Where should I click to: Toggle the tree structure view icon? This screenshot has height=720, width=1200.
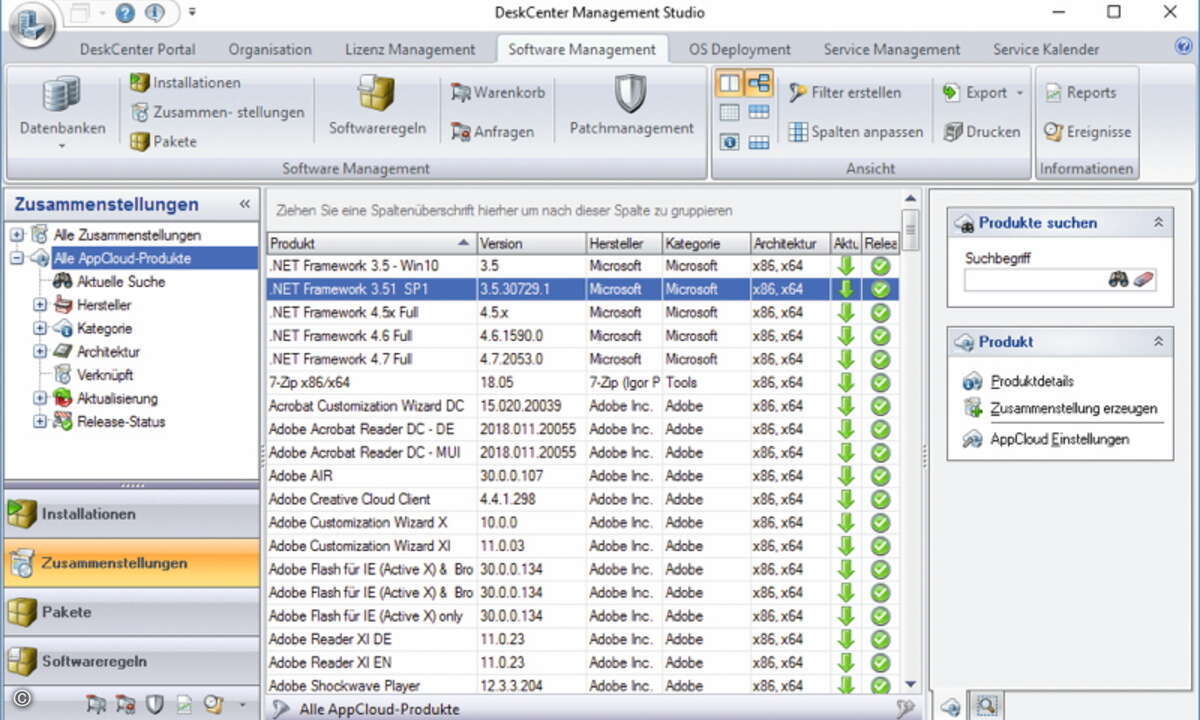759,83
